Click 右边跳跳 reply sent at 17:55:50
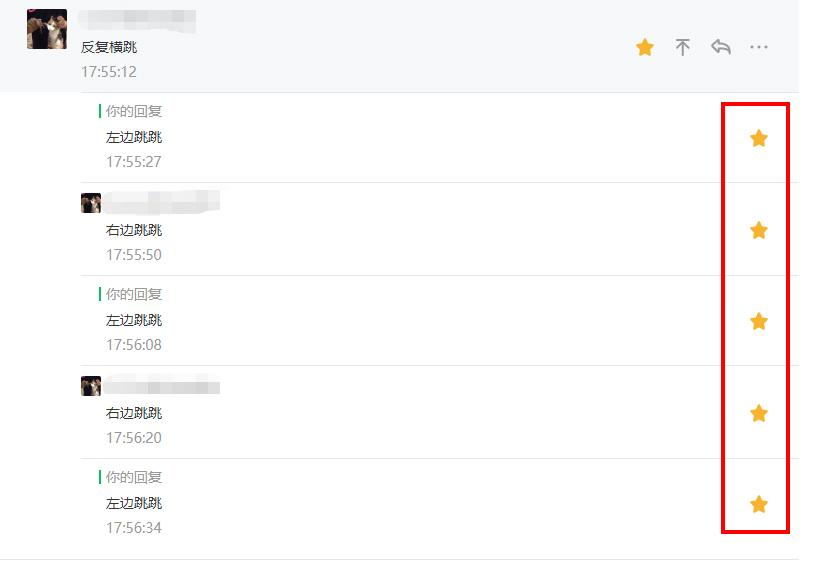The height and width of the screenshot is (569, 817). coord(134,230)
